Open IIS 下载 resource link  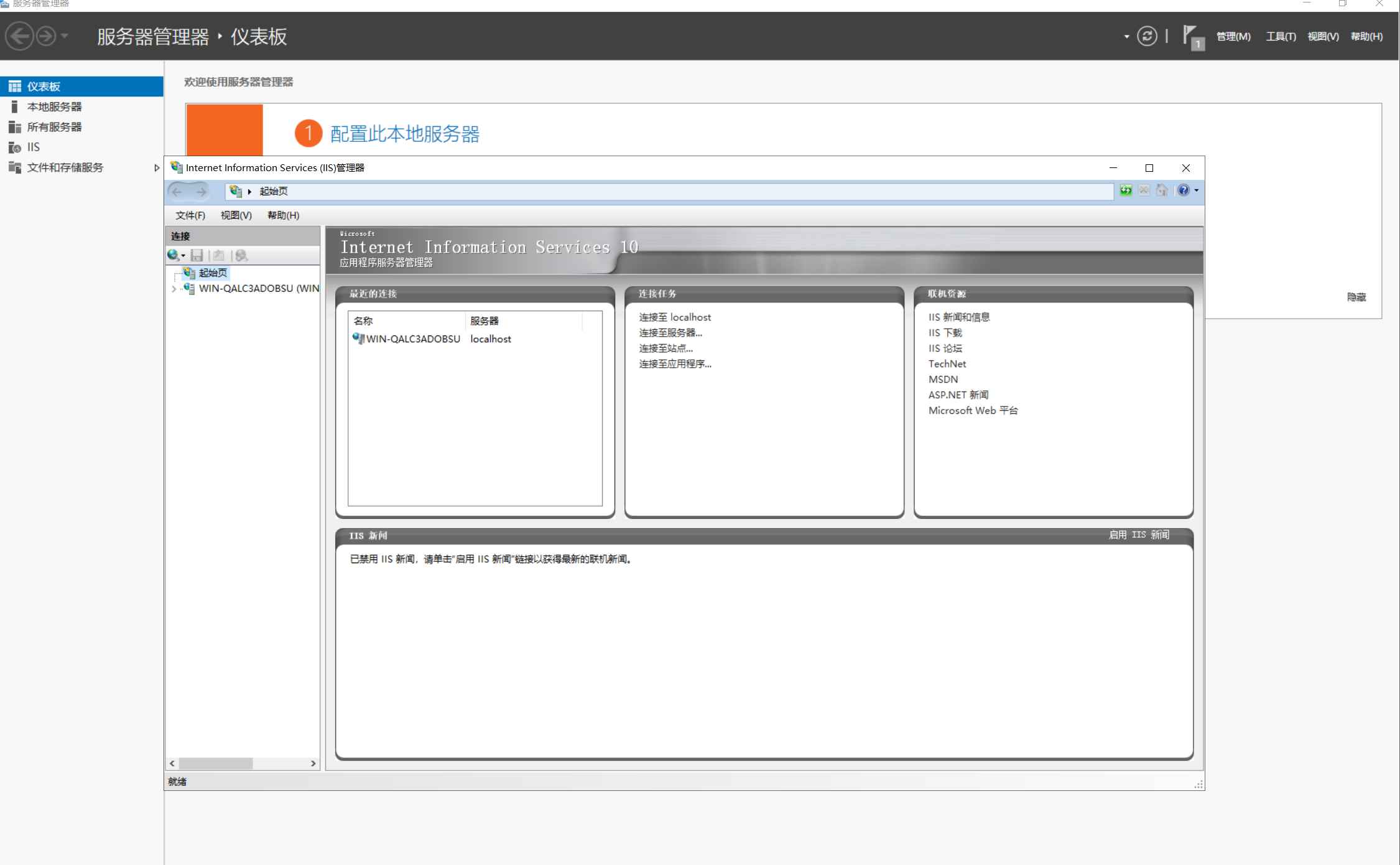tap(945, 333)
